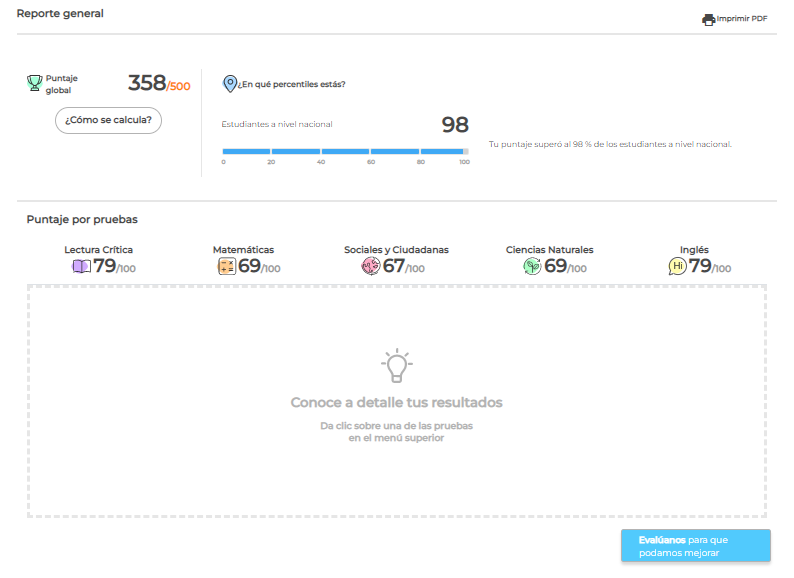Open the ¿Cómo se calcula? explanation
The height and width of the screenshot is (578, 794).
pos(108,120)
